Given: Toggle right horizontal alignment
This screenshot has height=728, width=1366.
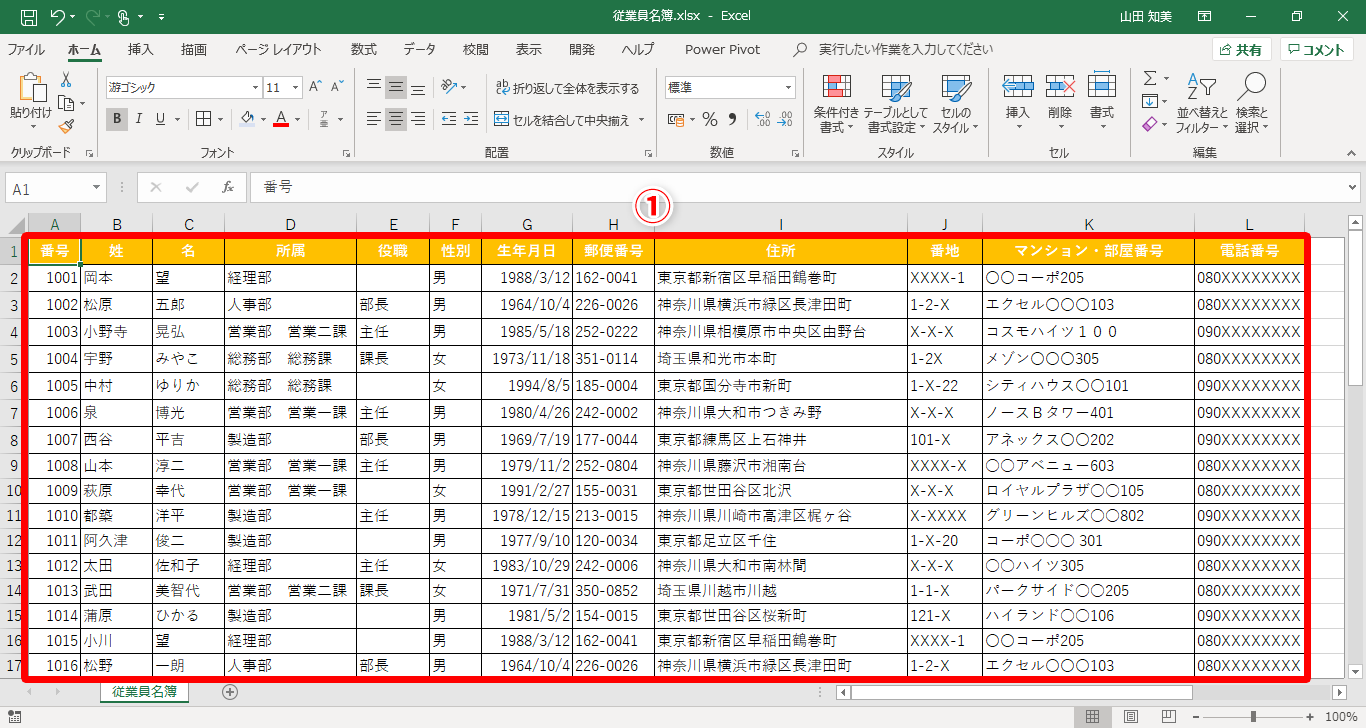Looking at the screenshot, I should pyautogui.click(x=418, y=120).
